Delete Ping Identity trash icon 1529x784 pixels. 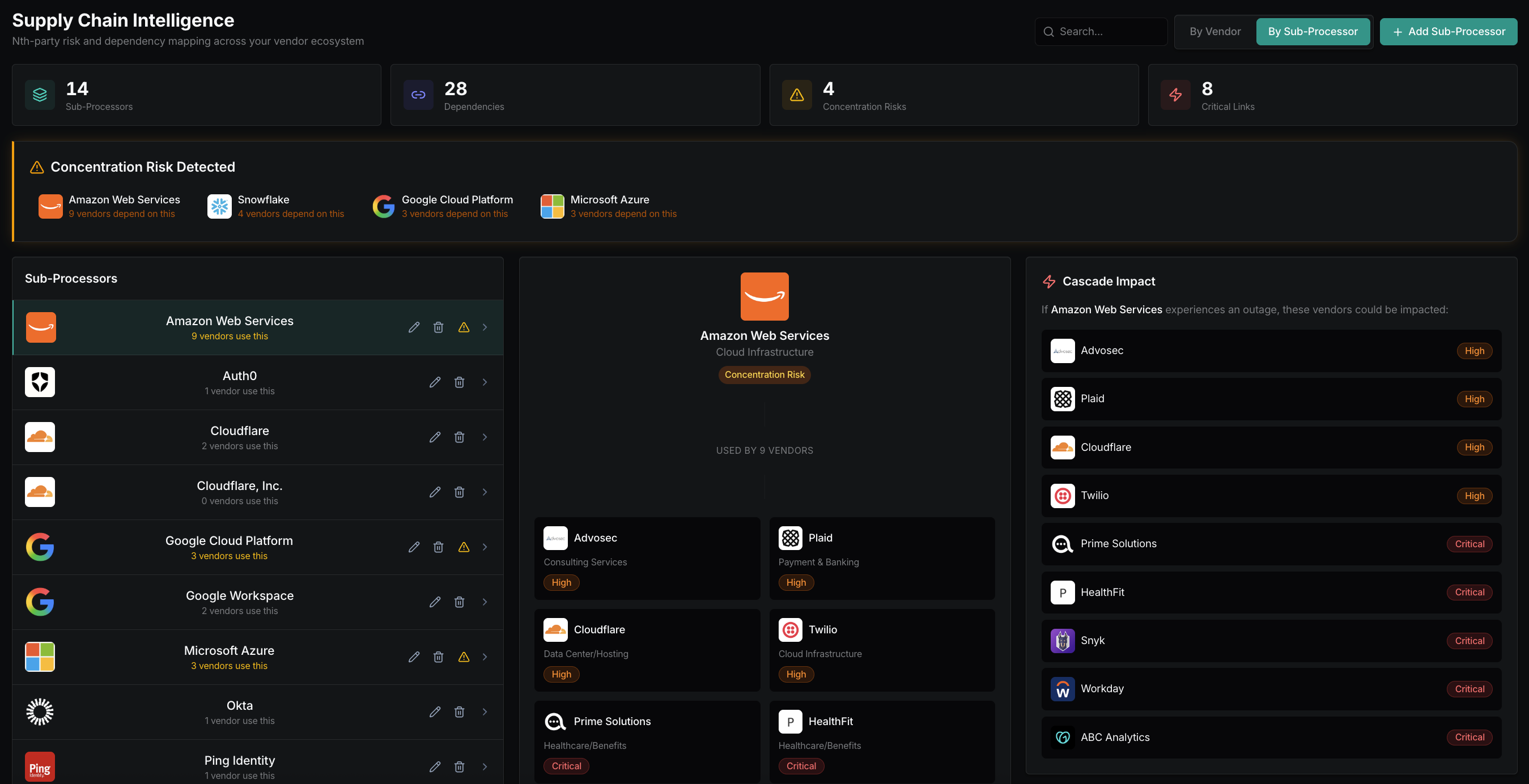point(460,767)
